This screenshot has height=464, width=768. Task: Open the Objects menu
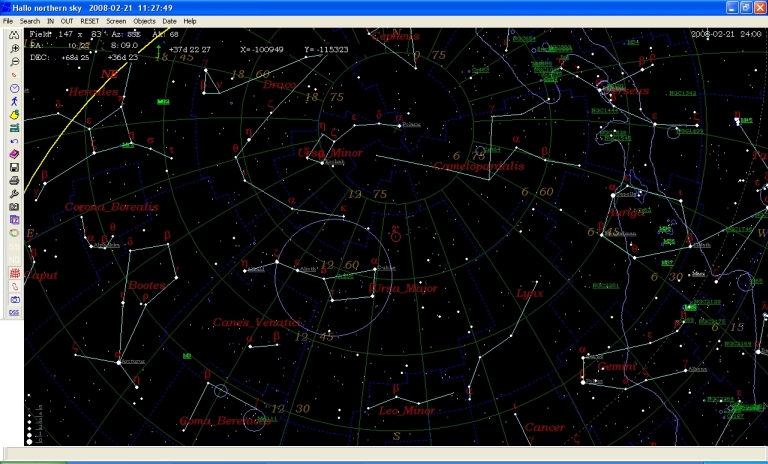144,21
